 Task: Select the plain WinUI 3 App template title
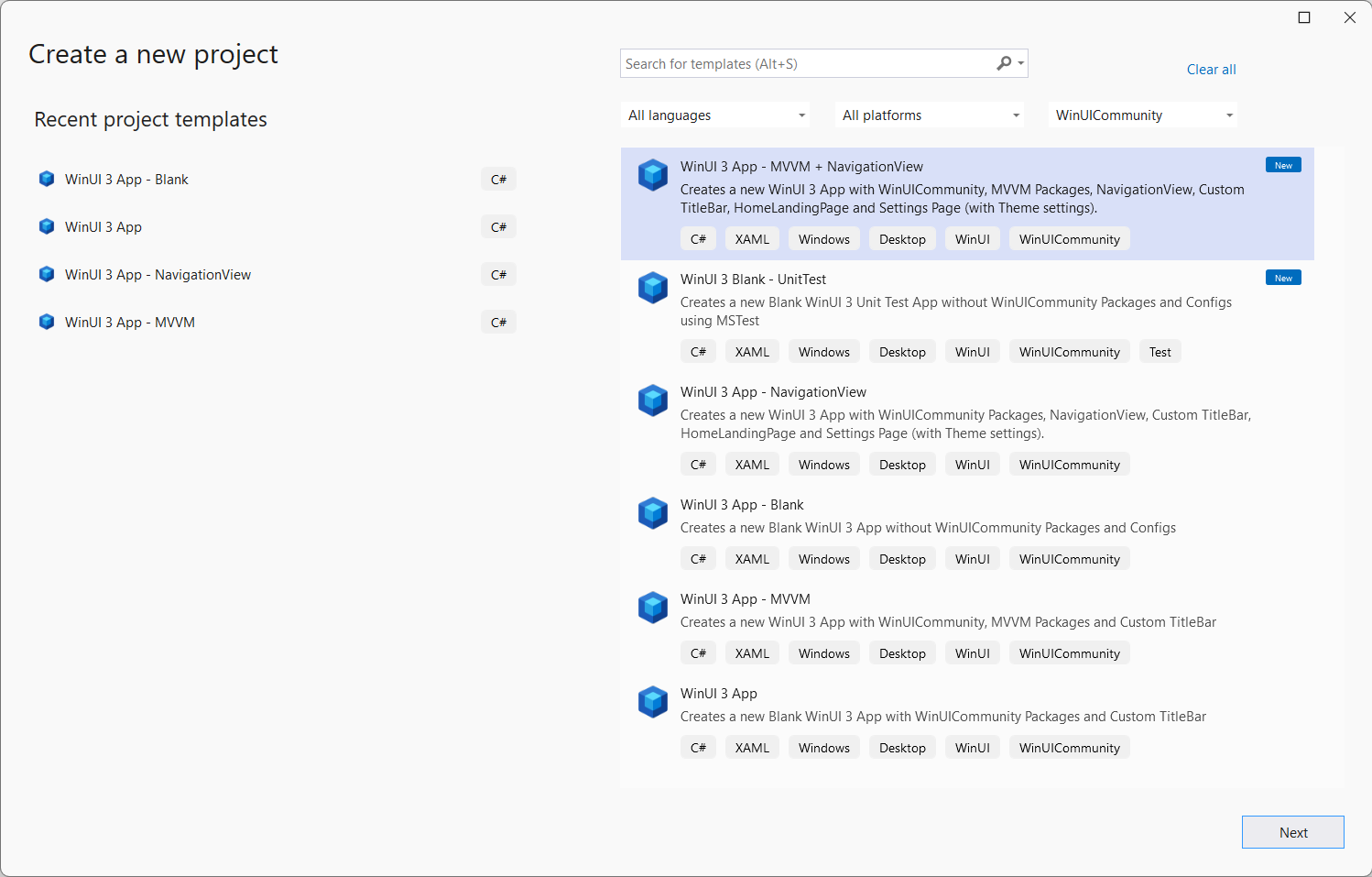(x=719, y=694)
